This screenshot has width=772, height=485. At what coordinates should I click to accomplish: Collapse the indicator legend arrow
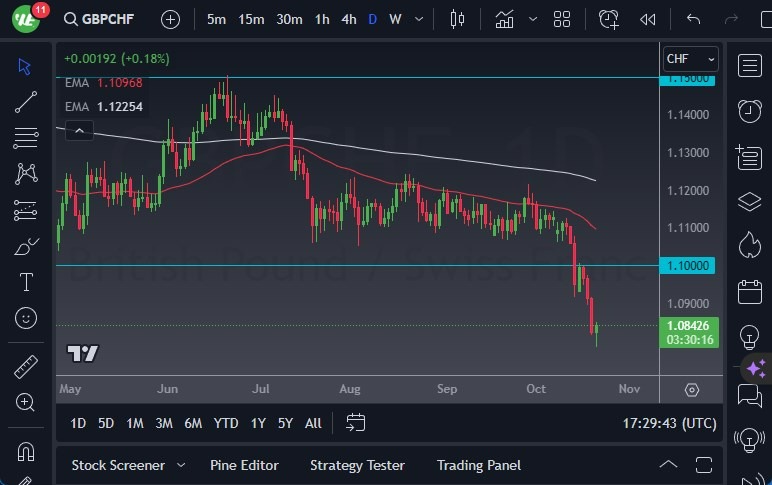point(79,131)
